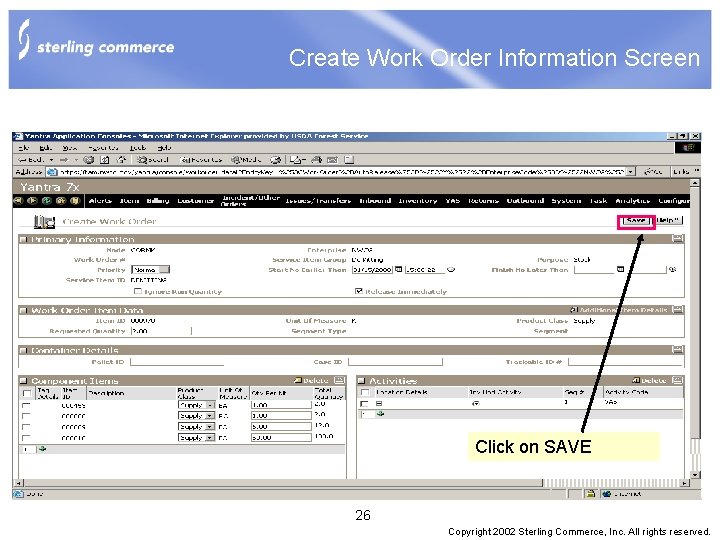The width and height of the screenshot is (720, 540).
Task: Click the Media toolbar button
Action: coord(246,160)
